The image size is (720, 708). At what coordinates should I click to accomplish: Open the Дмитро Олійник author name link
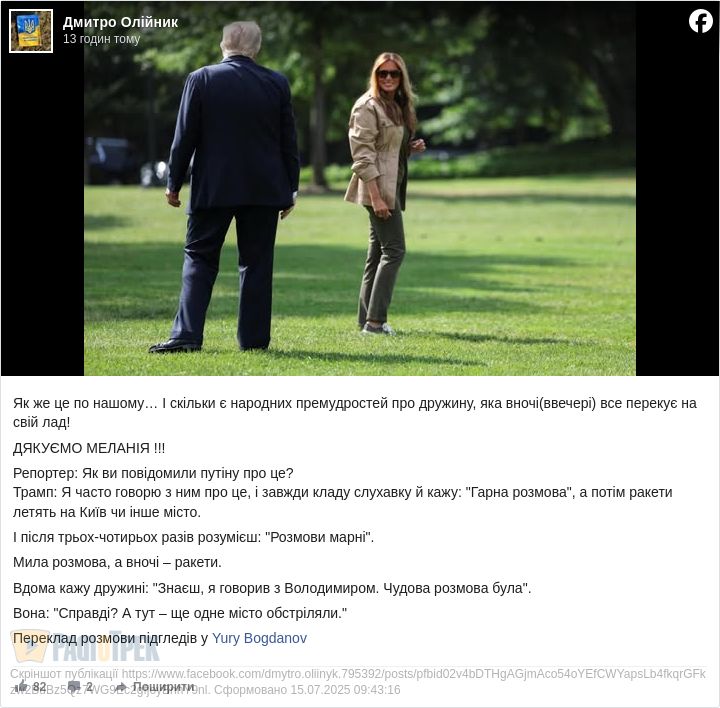(120, 22)
